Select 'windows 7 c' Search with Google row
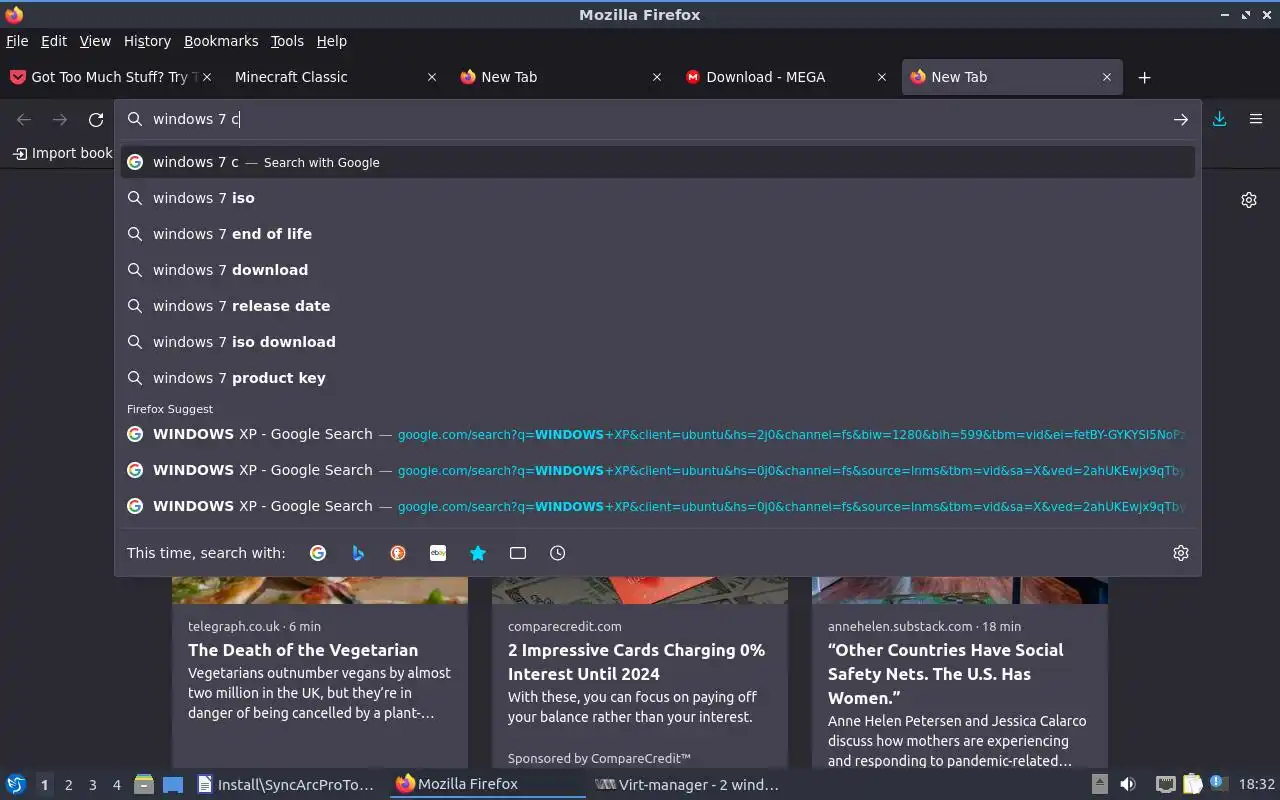The height and width of the screenshot is (800, 1280). click(x=658, y=162)
